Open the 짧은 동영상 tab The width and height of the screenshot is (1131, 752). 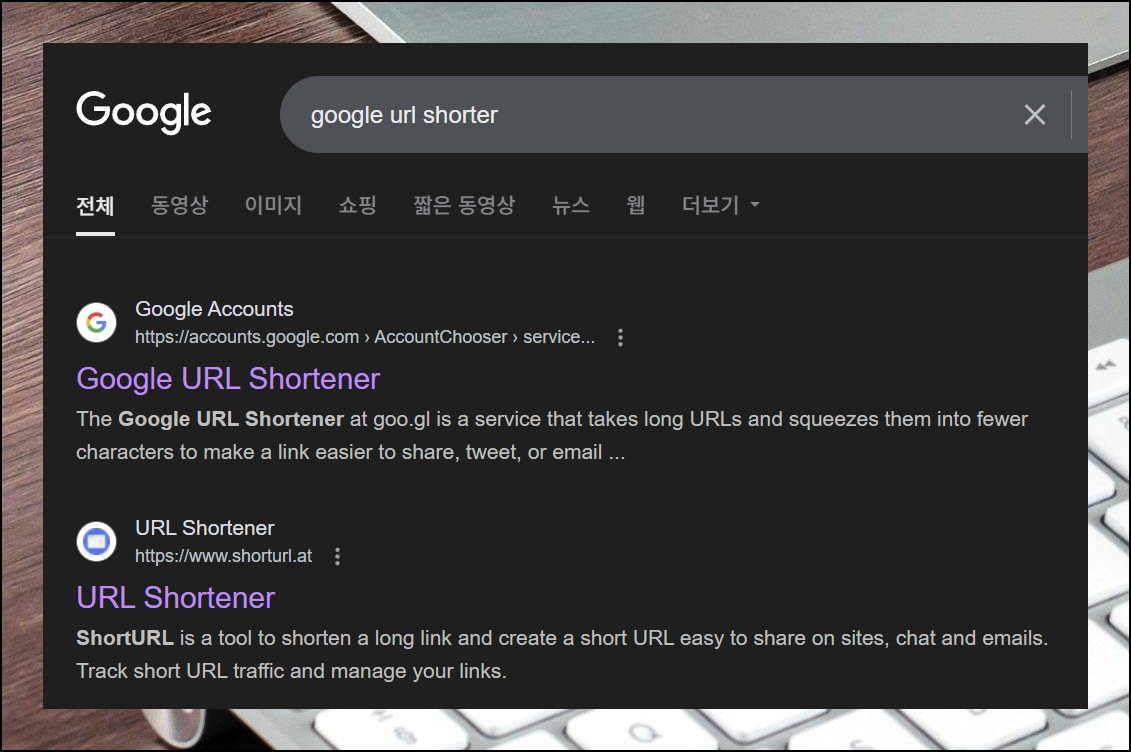point(465,205)
